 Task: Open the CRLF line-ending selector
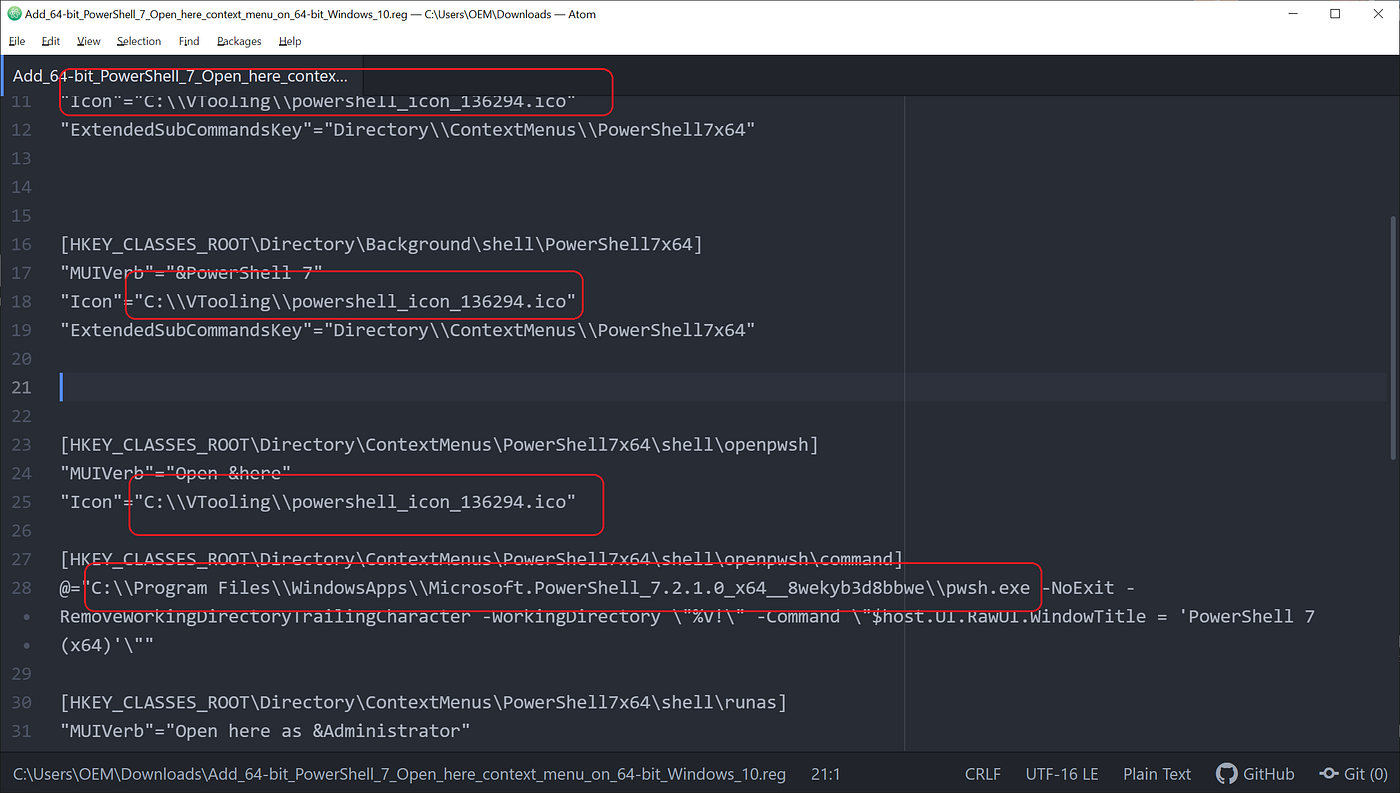[982, 773]
